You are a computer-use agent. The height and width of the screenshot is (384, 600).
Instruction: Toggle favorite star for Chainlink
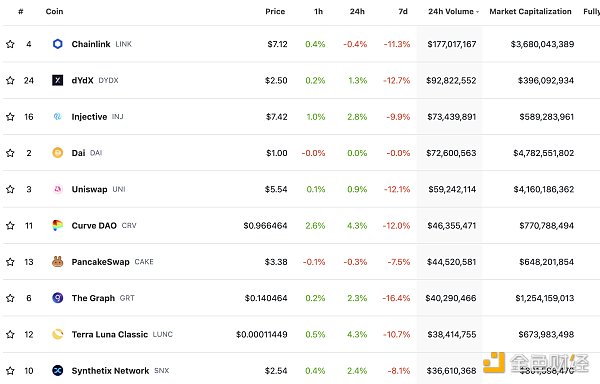click(10, 44)
